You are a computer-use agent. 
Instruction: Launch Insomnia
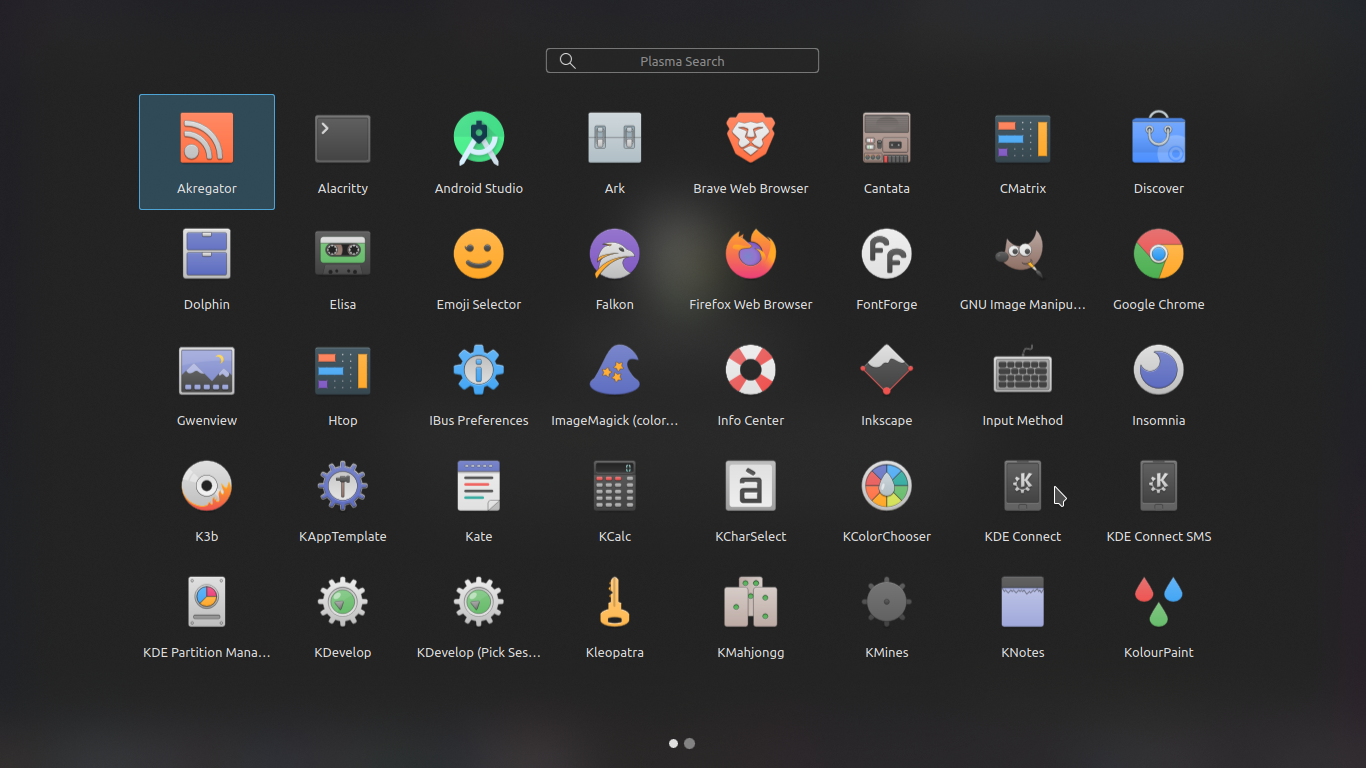(x=1159, y=384)
